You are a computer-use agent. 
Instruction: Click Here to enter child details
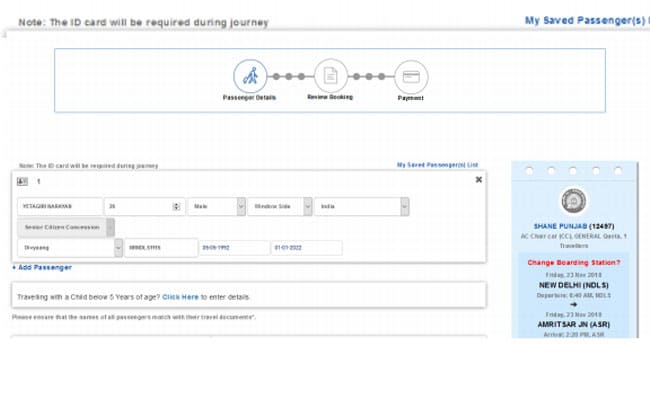(181, 297)
